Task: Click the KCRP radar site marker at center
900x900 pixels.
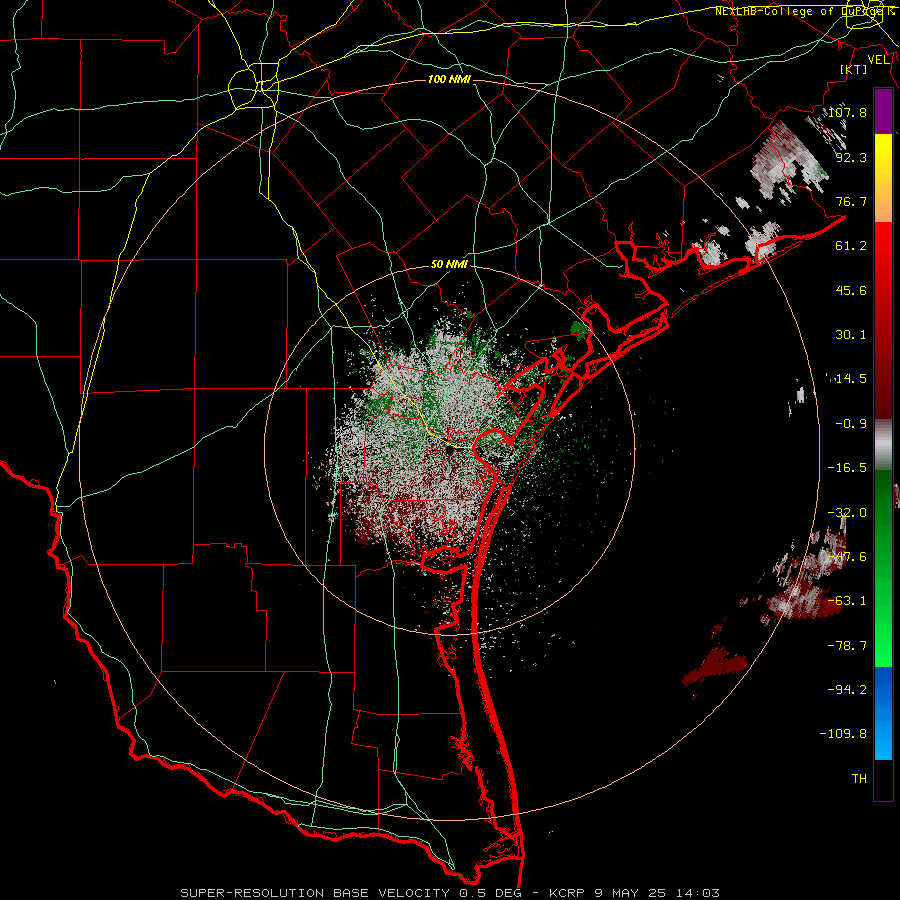Action: (x=449, y=451)
